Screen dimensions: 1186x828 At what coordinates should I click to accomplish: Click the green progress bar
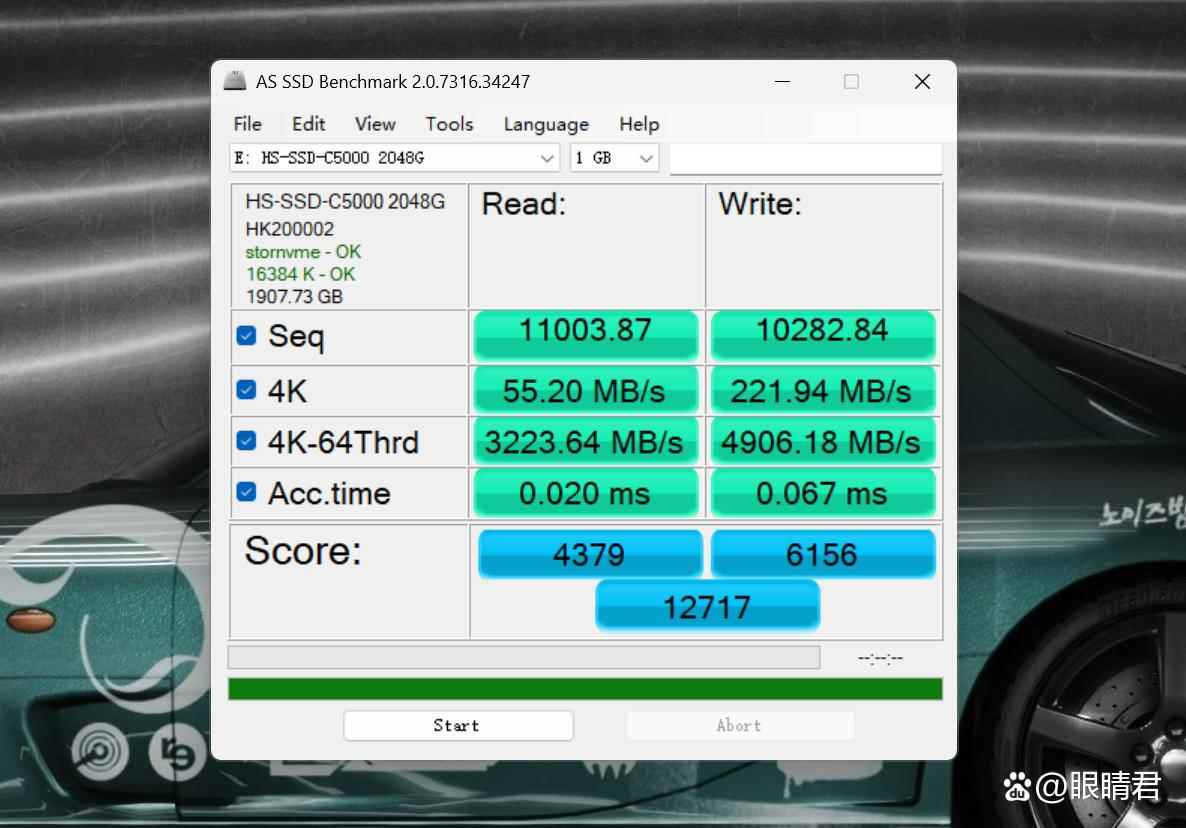pyautogui.click(x=585, y=689)
